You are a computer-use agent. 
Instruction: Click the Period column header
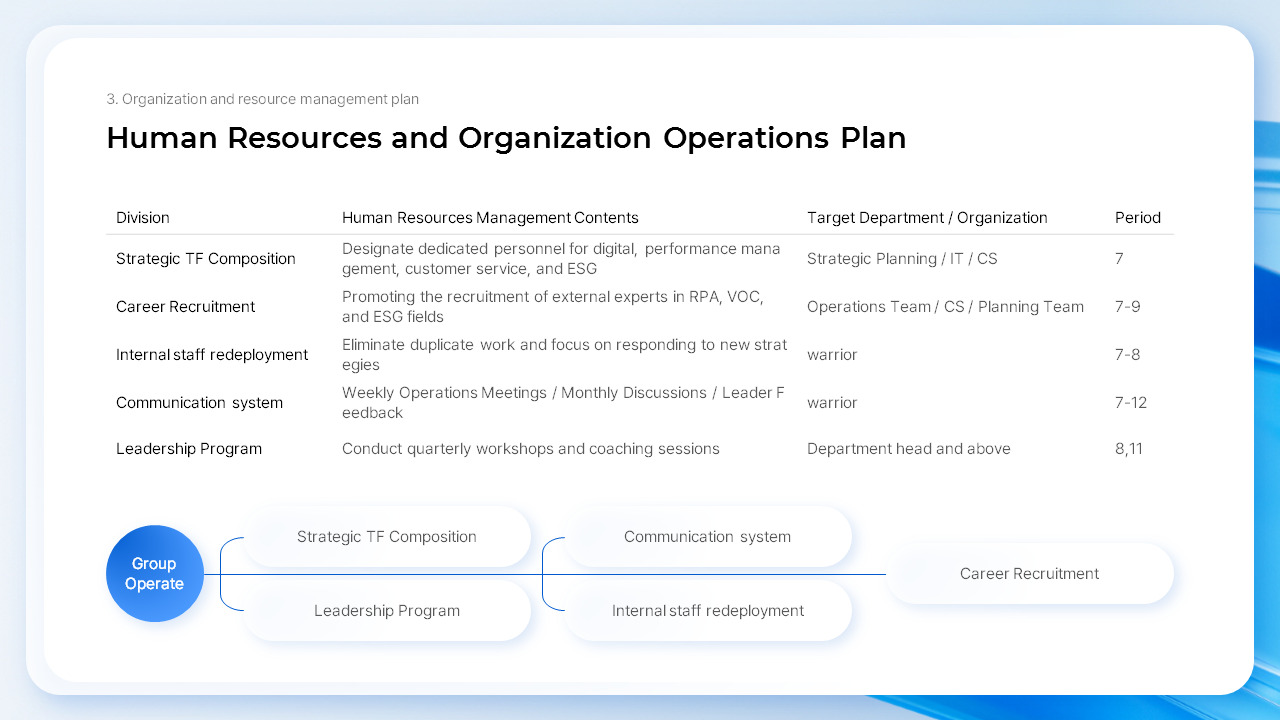pos(1138,217)
